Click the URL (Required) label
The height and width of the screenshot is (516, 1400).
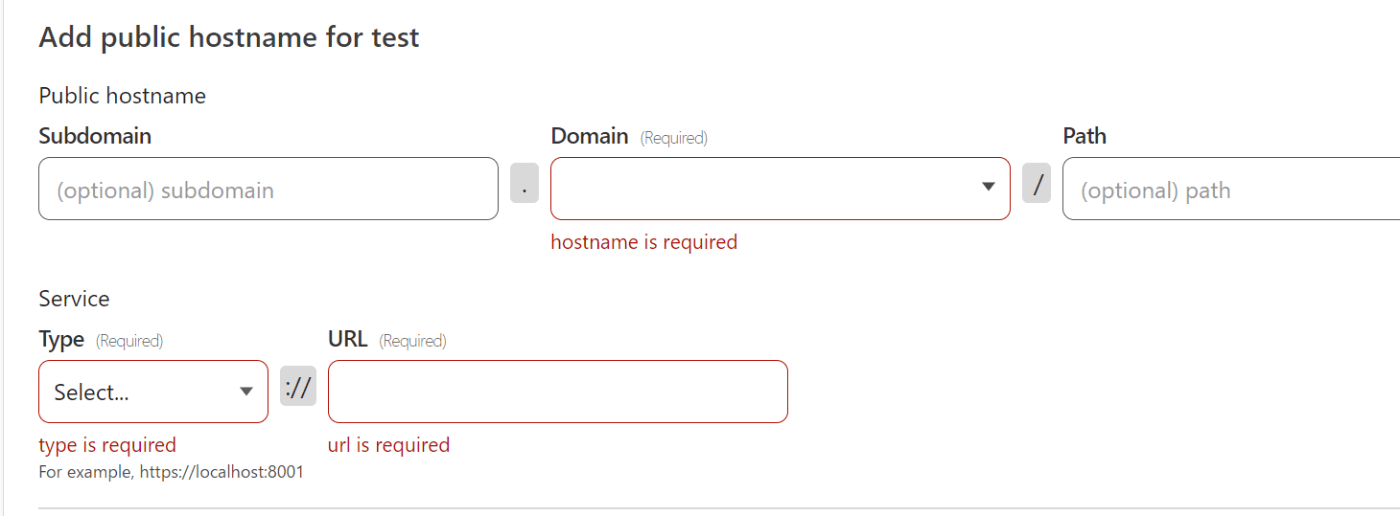coord(387,340)
